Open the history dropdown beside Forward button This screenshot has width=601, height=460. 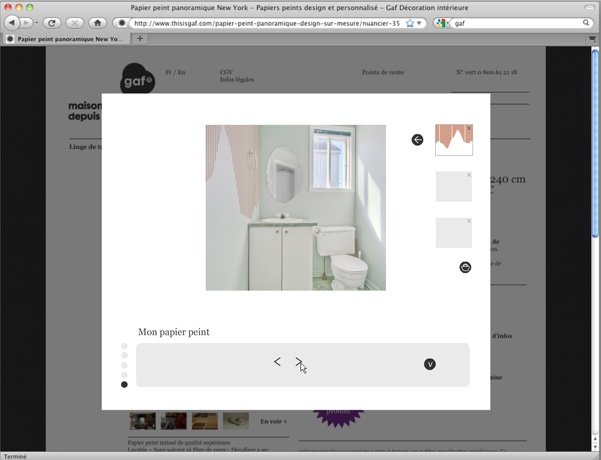36,23
